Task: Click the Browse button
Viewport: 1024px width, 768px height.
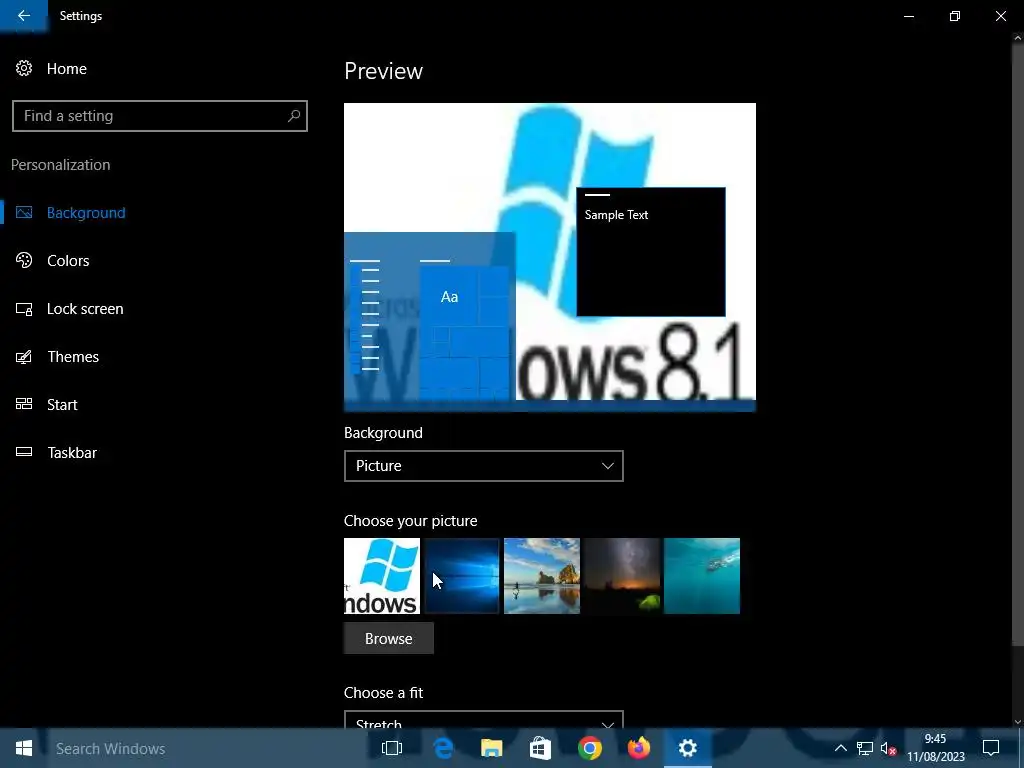Action: click(x=389, y=638)
